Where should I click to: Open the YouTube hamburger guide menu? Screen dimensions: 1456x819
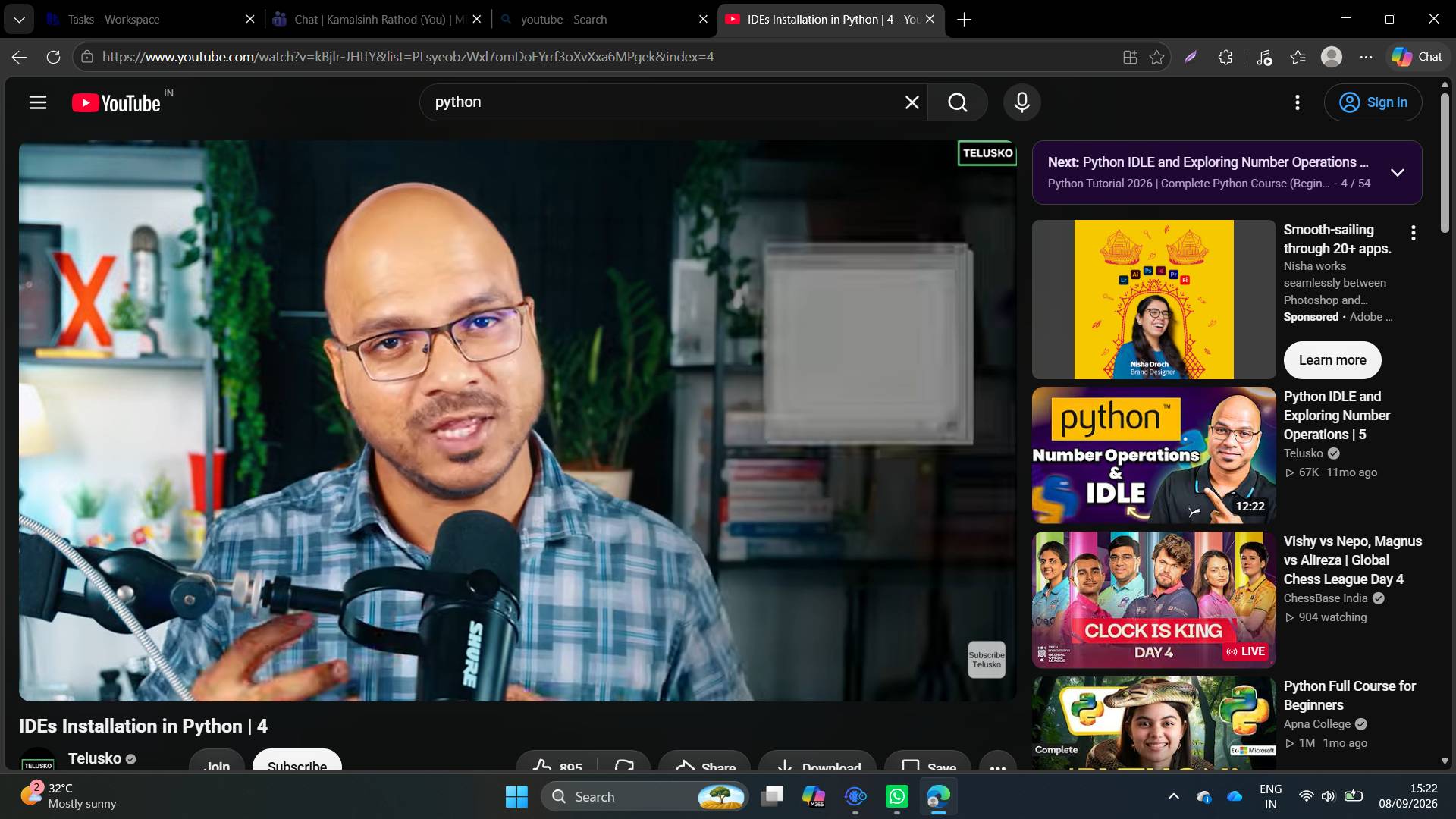(38, 102)
